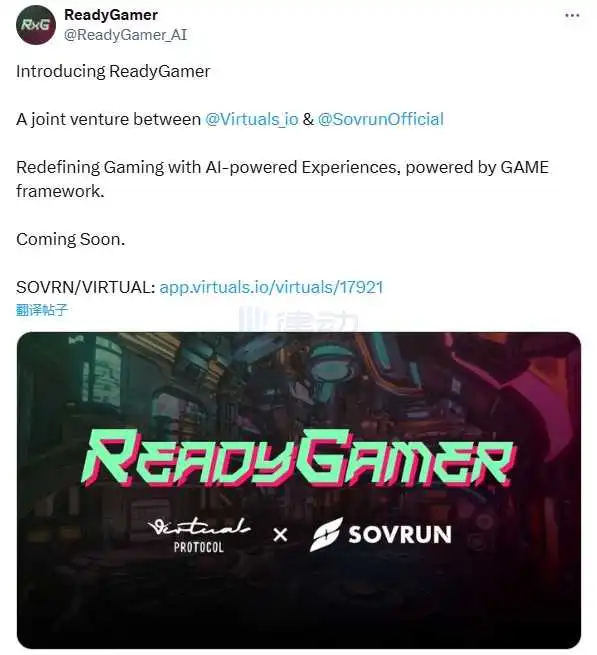Screen dimensions: 597x655
Task: Click the watermark logo above the banner
Action: [x=298, y=321]
